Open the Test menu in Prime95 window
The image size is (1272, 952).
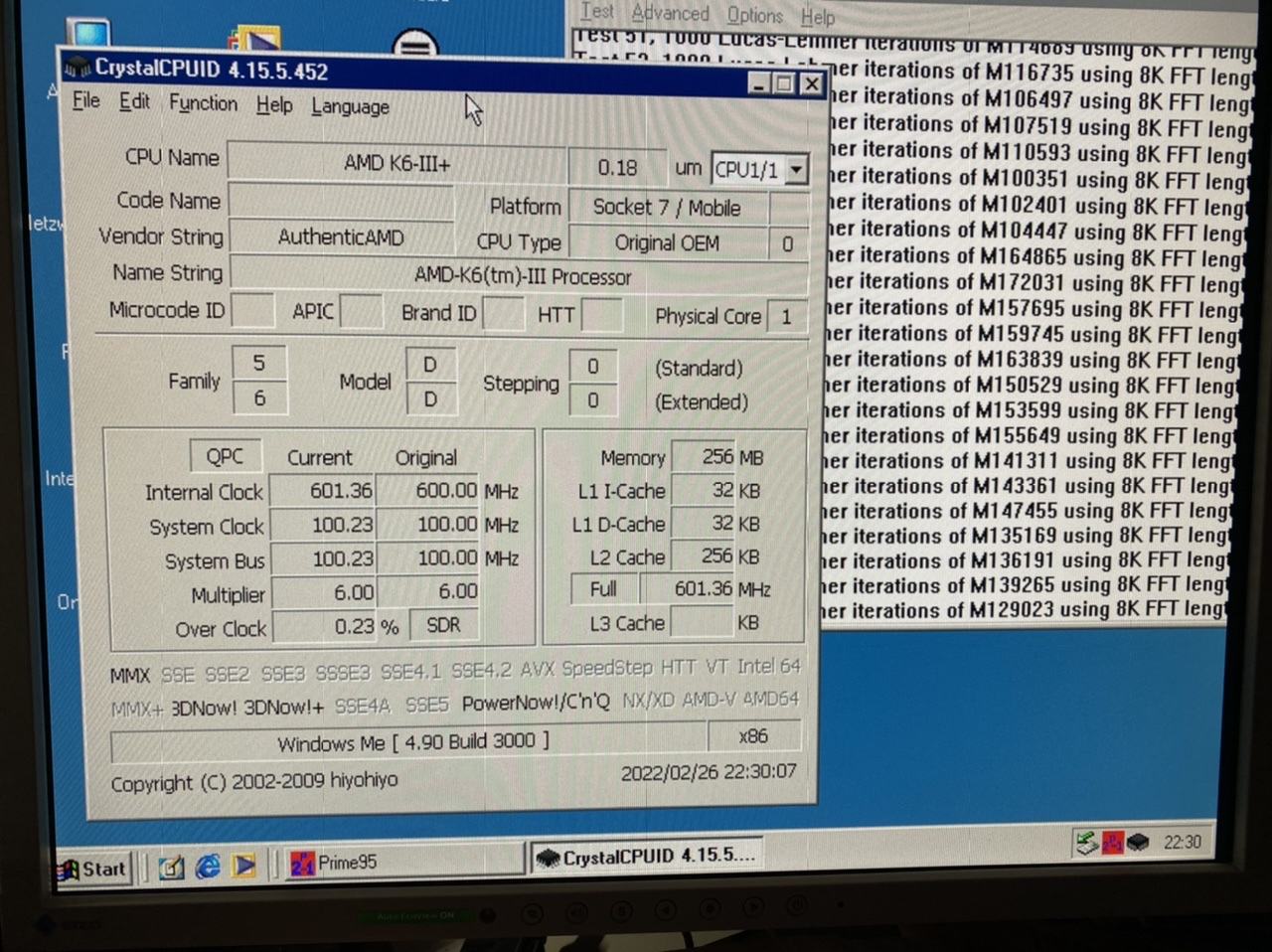click(597, 11)
